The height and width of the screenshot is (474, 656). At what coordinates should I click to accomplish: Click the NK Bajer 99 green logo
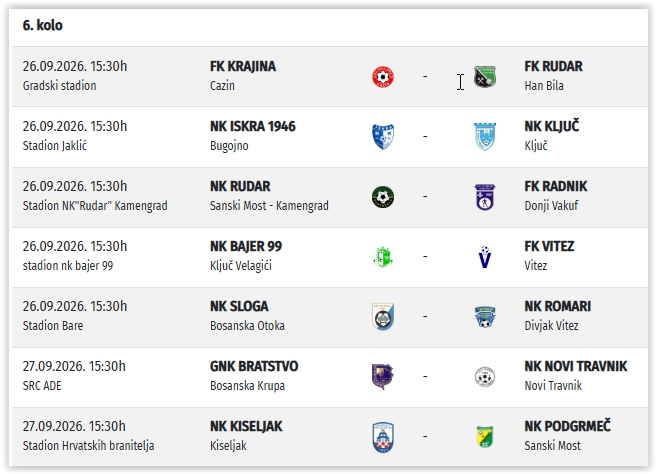point(383,257)
